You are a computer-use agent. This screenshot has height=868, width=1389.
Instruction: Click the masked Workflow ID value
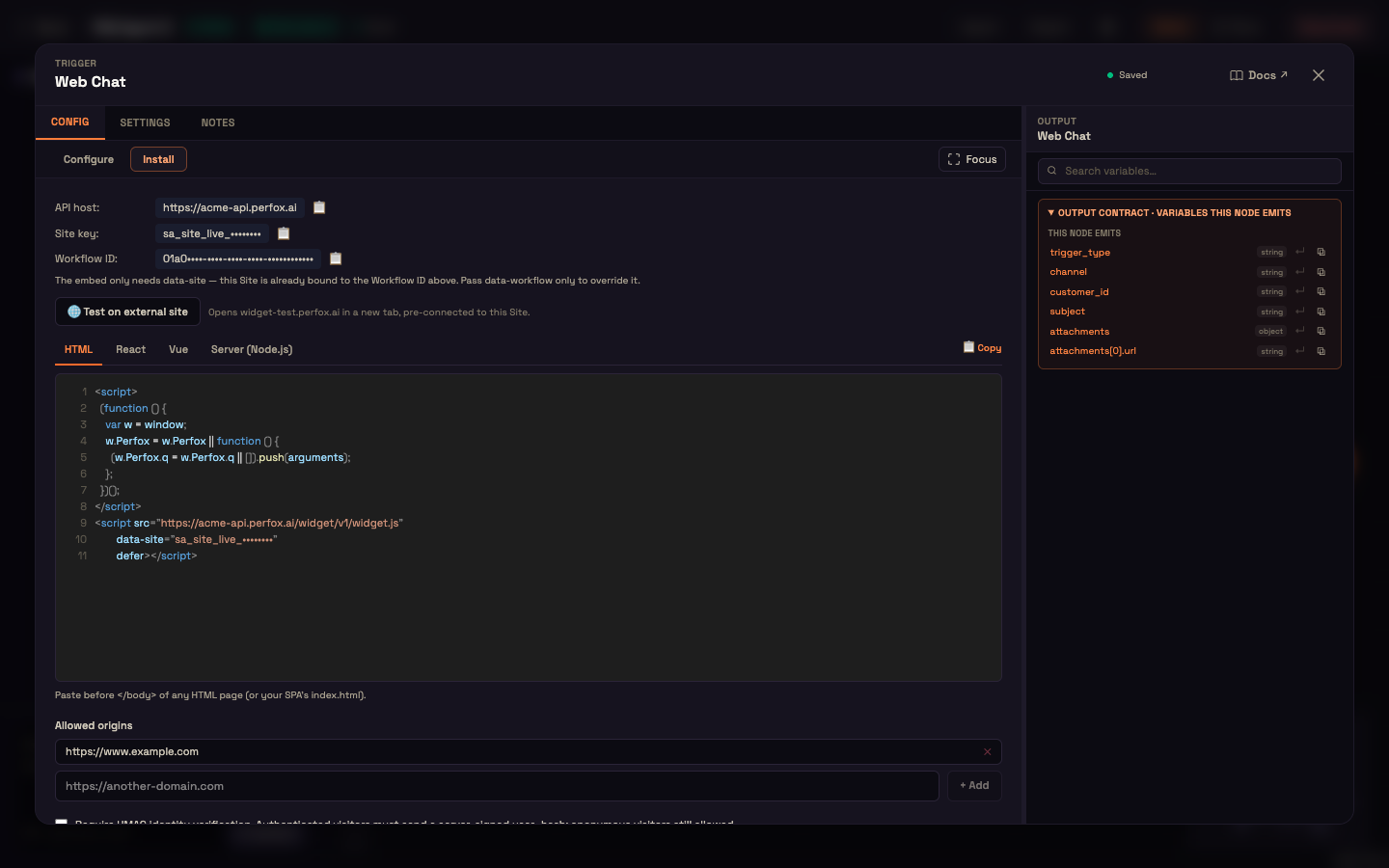point(238,258)
